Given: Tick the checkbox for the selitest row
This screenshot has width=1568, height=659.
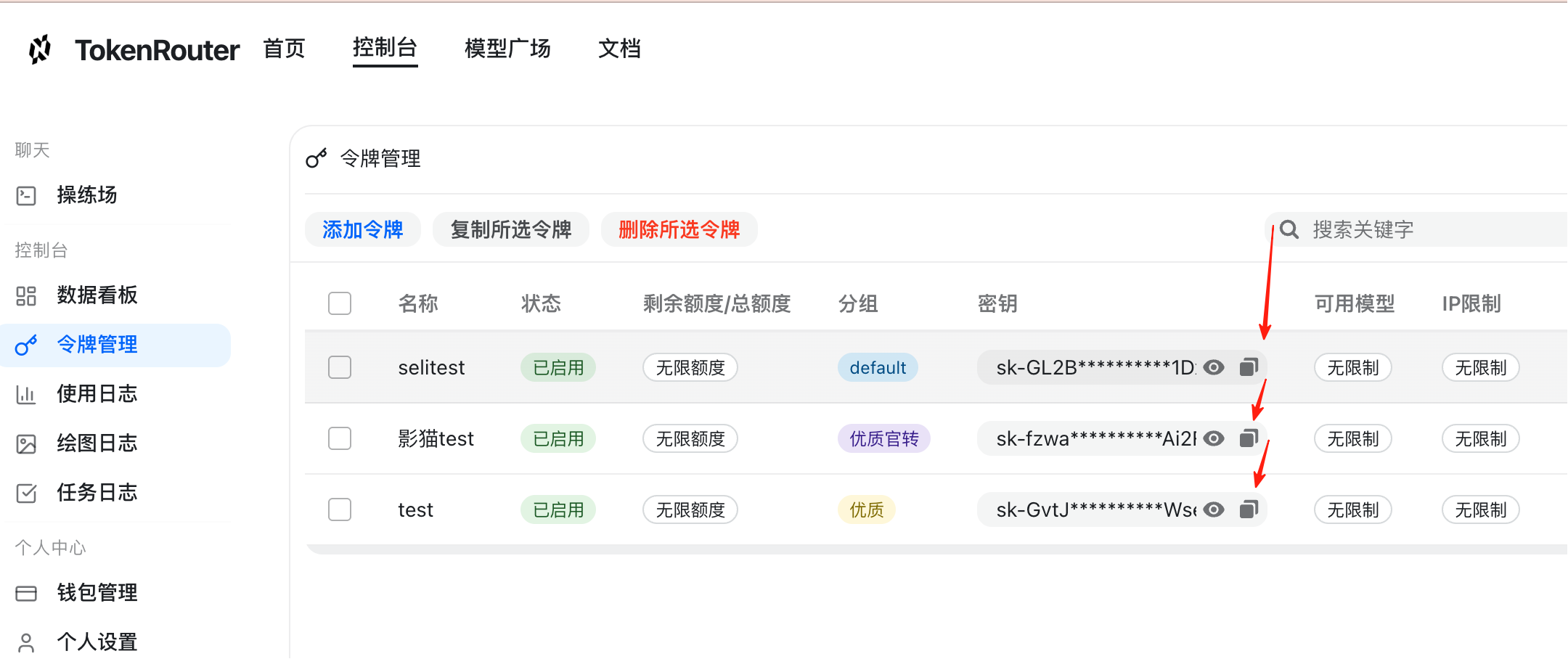Looking at the screenshot, I should (340, 367).
